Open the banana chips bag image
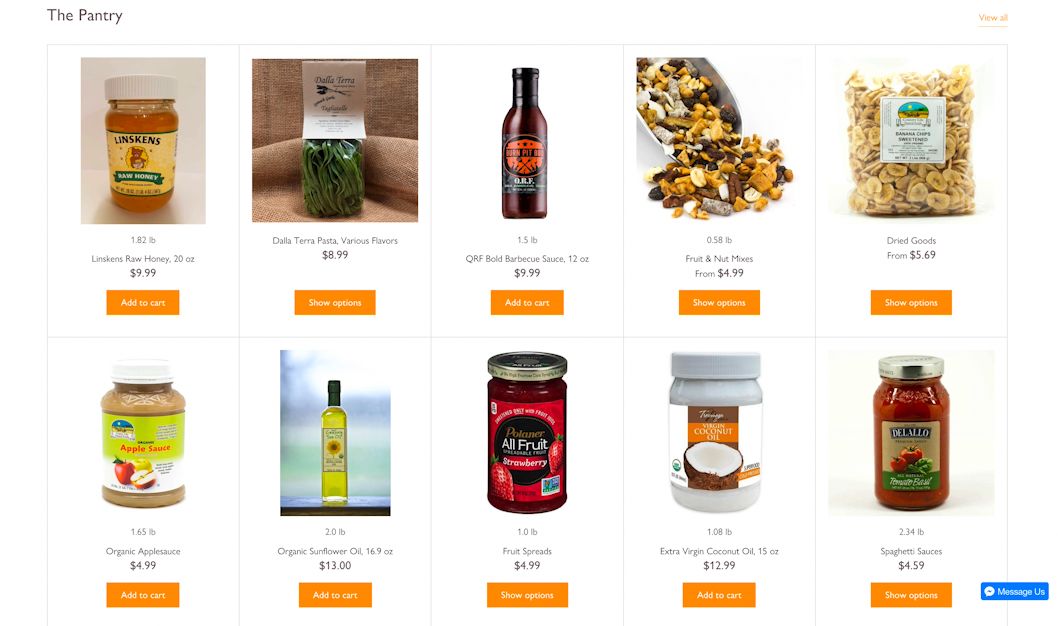 click(911, 140)
